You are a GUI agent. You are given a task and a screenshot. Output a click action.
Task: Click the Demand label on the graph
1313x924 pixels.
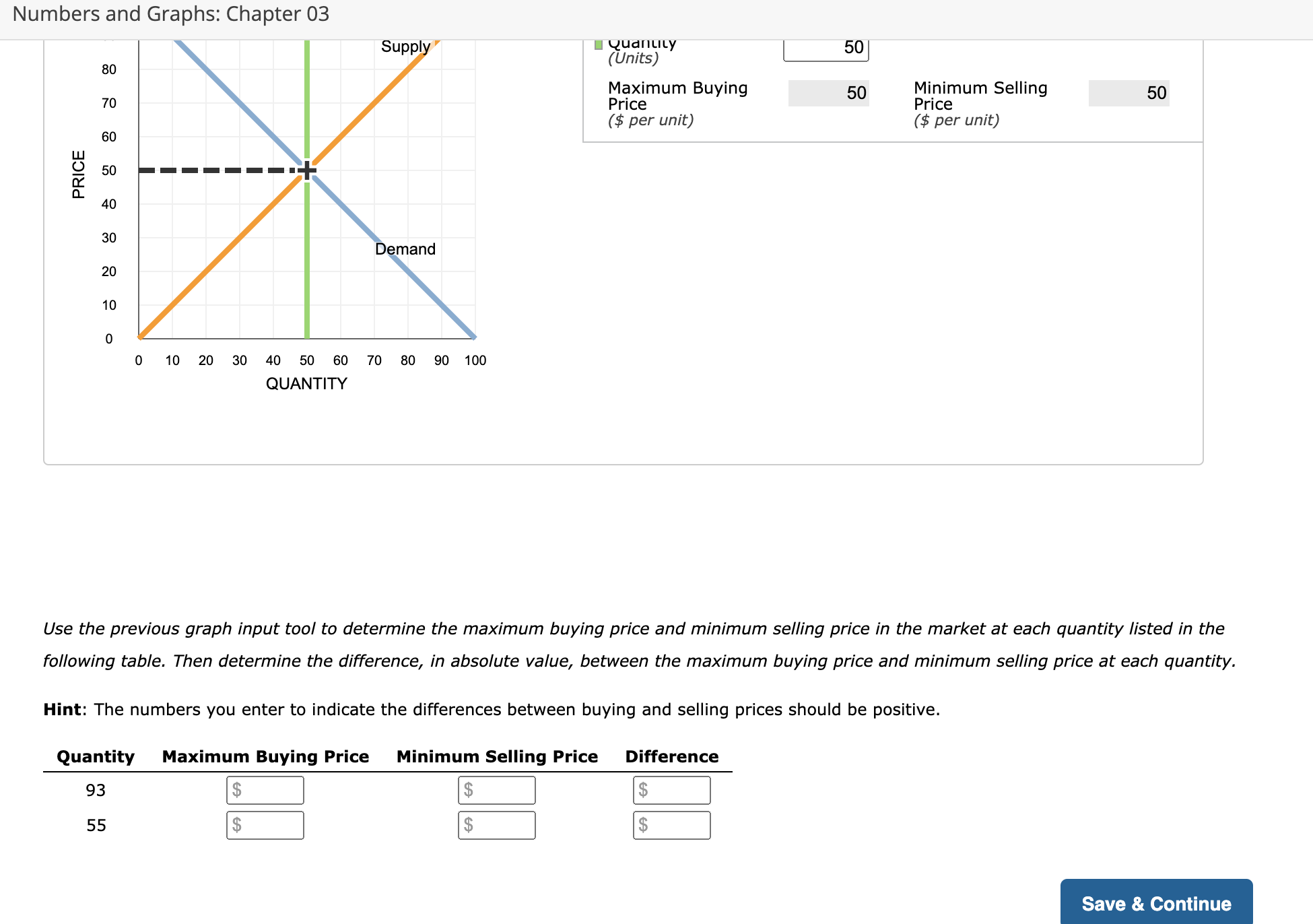click(x=405, y=249)
